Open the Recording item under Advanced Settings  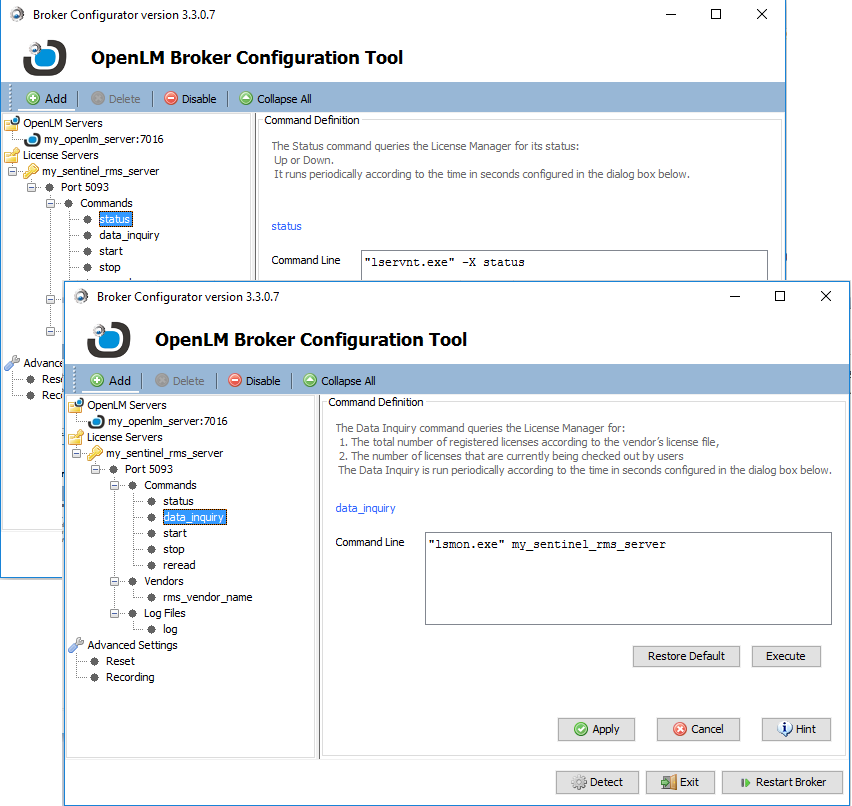click(x=130, y=677)
